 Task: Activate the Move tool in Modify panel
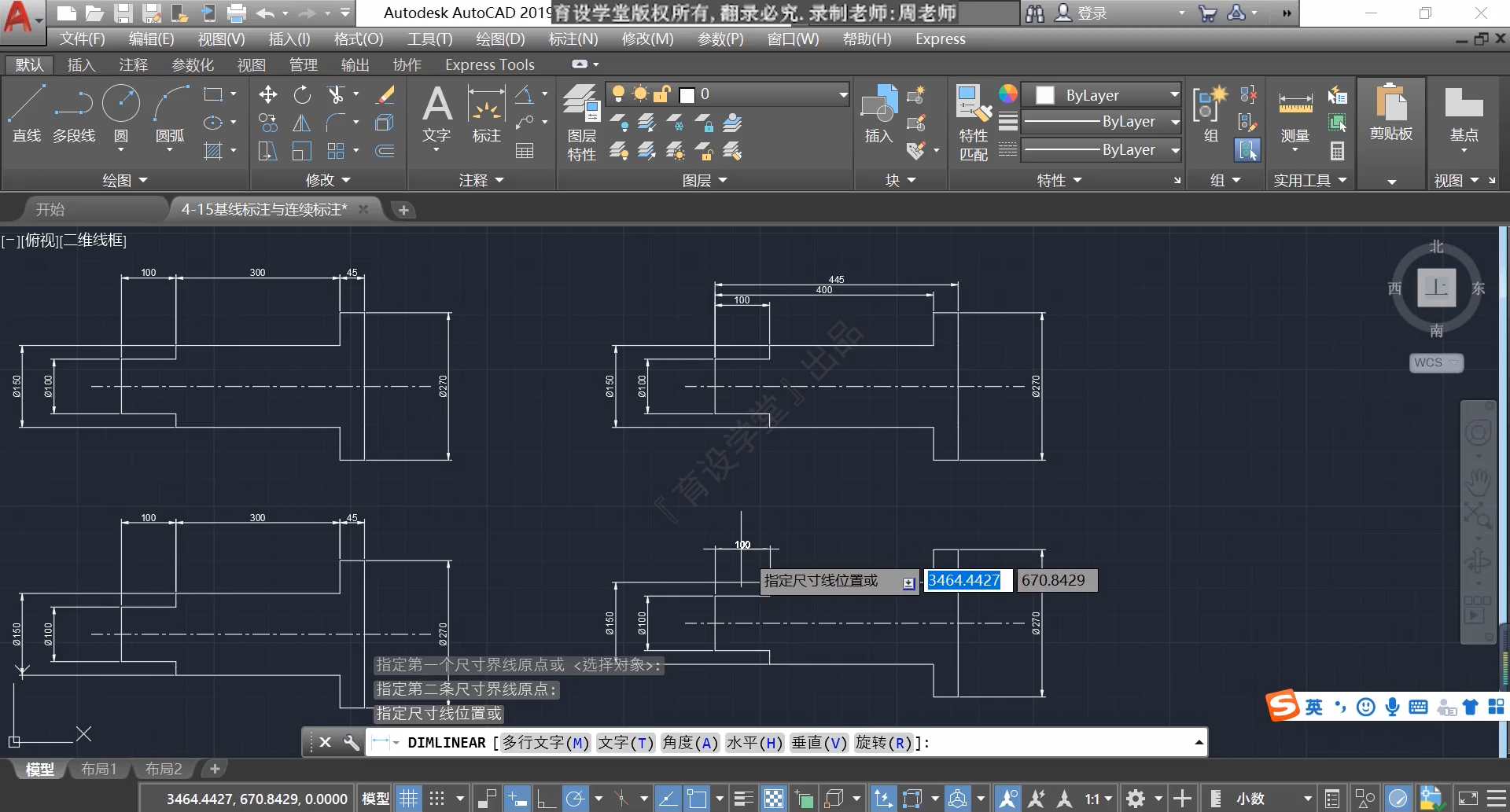[x=267, y=95]
